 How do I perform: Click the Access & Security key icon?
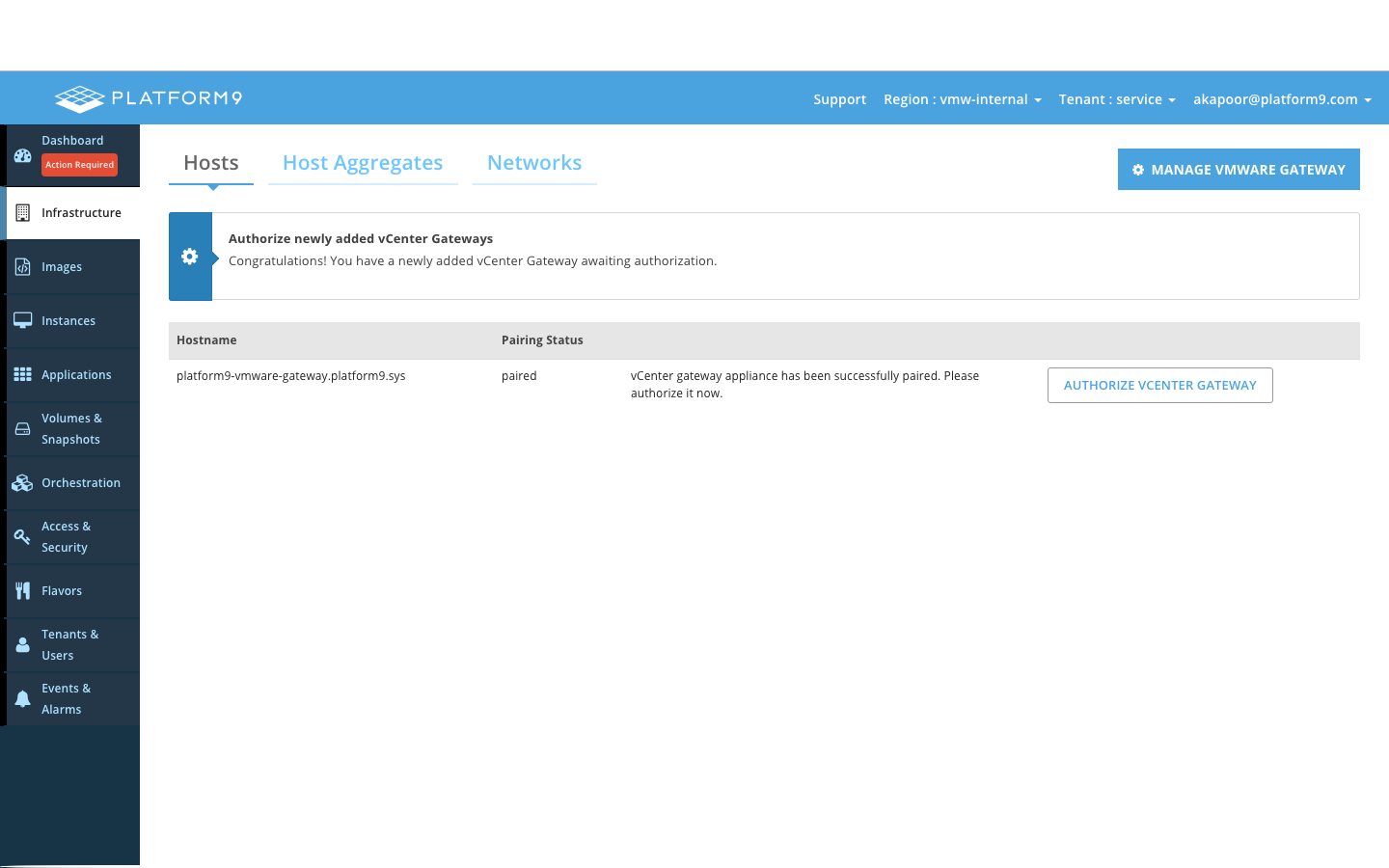tap(23, 537)
